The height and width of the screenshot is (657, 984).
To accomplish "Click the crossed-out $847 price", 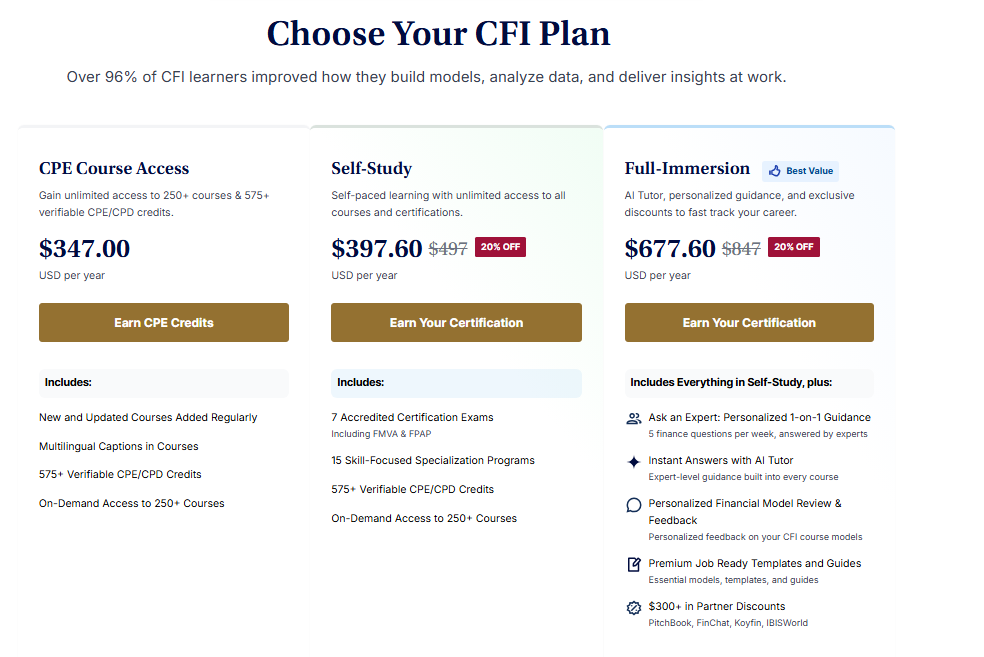I will (741, 249).
